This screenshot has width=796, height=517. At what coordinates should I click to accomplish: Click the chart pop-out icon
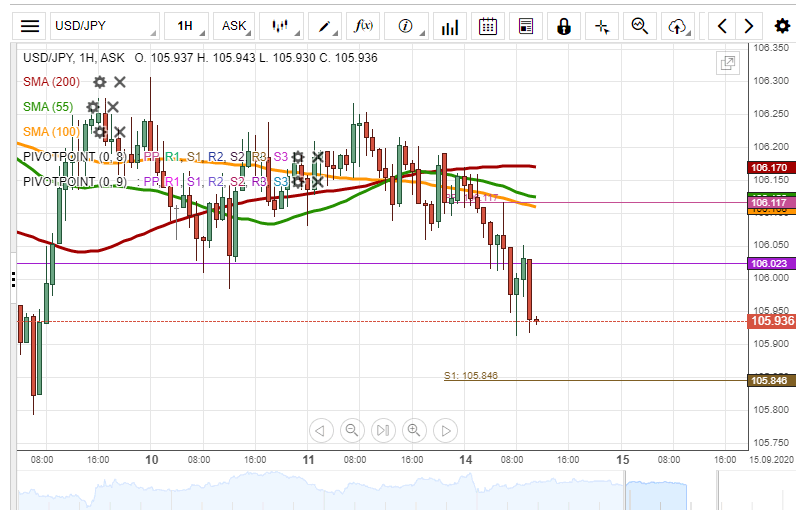[x=727, y=64]
